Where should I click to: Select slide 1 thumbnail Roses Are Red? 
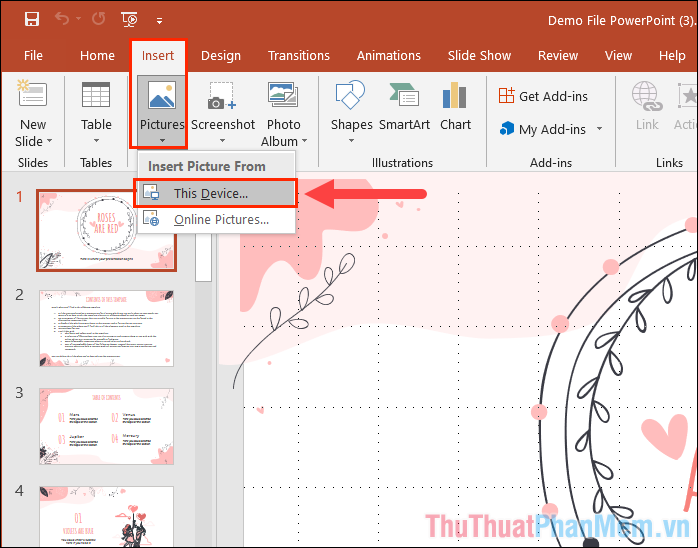pyautogui.click(x=106, y=231)
